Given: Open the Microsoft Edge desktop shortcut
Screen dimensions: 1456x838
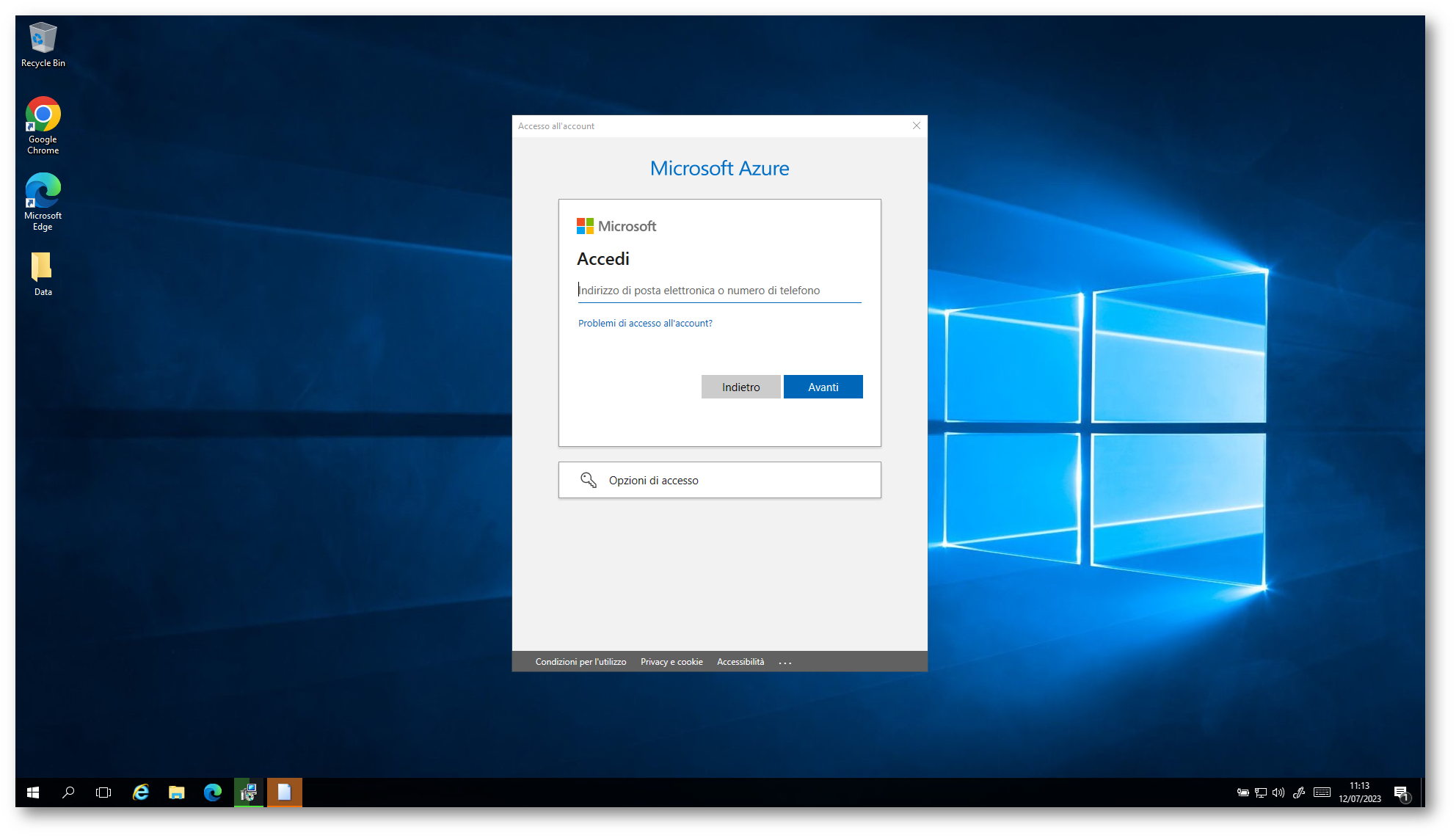Looking at the screenshot, I should [x=43, y=201].
